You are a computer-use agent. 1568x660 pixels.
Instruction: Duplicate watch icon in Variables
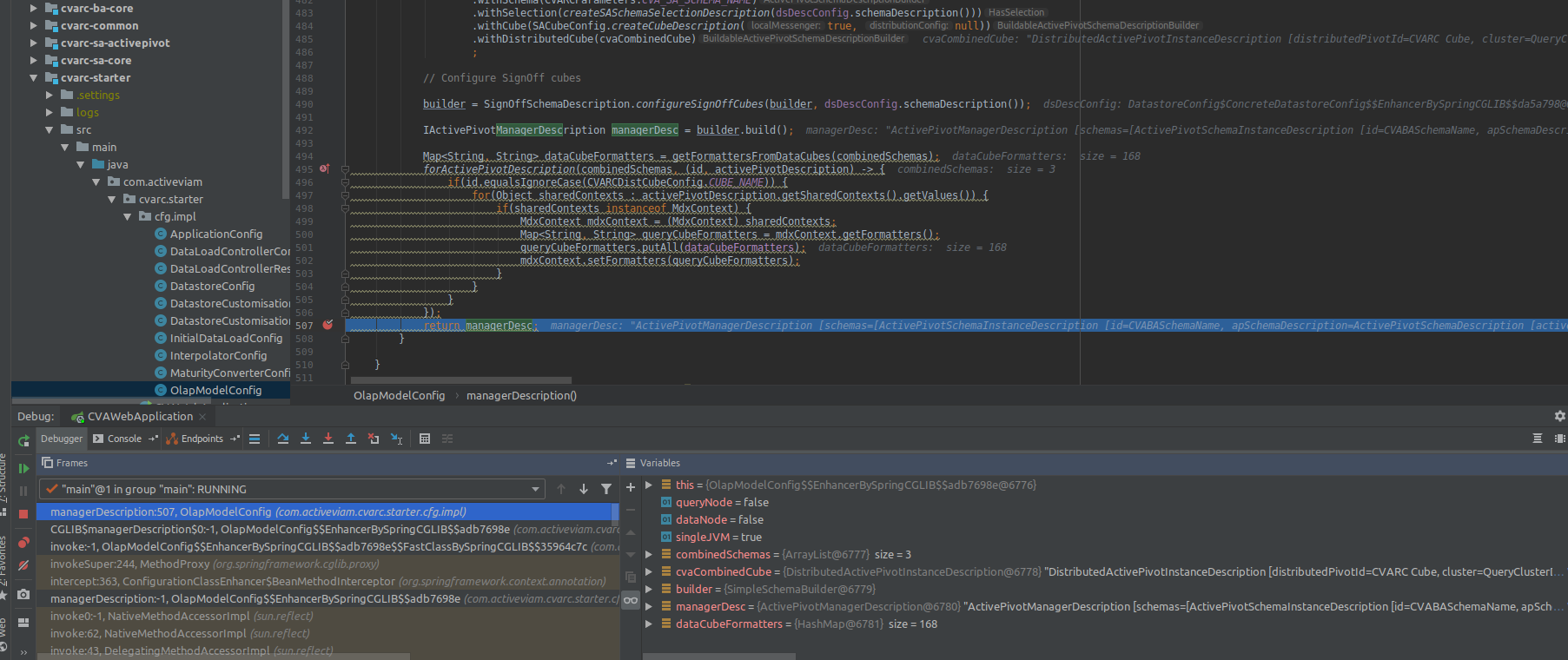631,577
